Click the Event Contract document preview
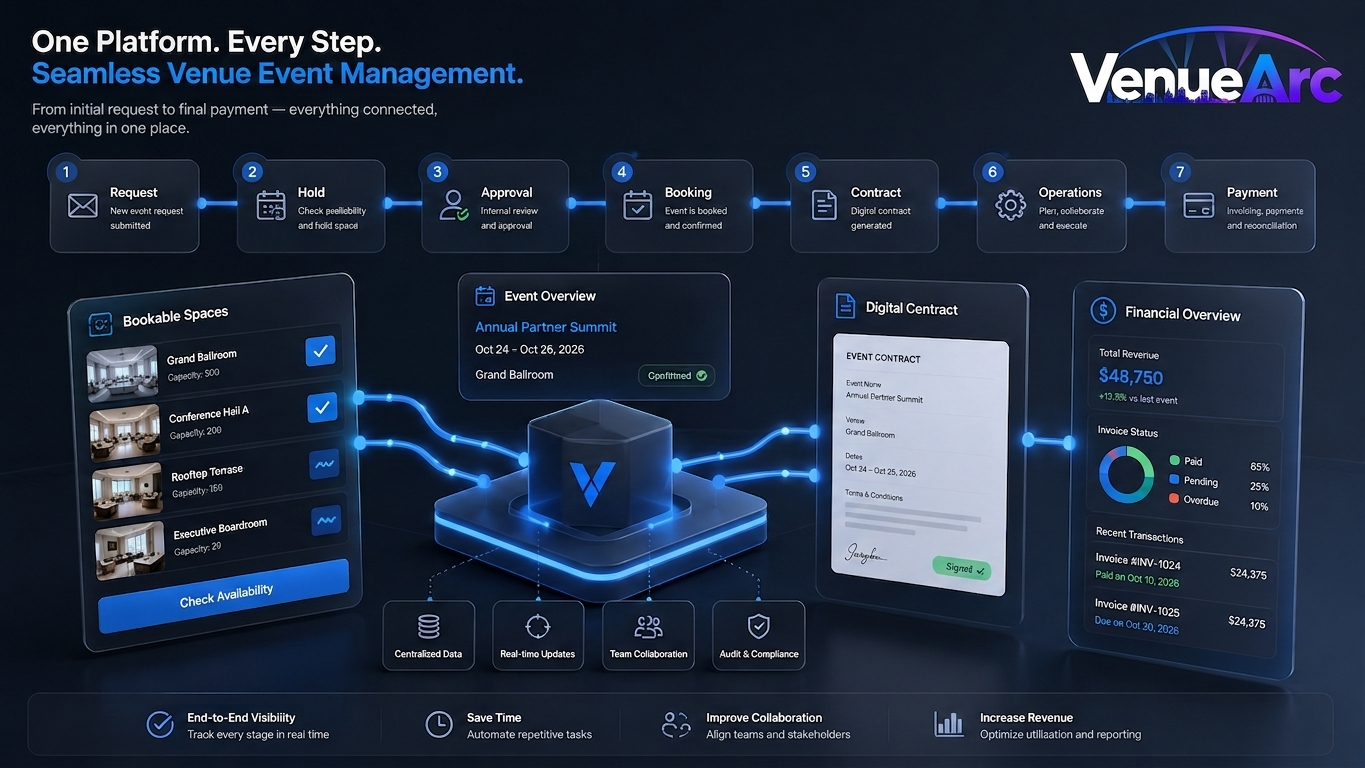Viewport: 1365px width, 768px height. pyautogui.click(x=920, y=465)
